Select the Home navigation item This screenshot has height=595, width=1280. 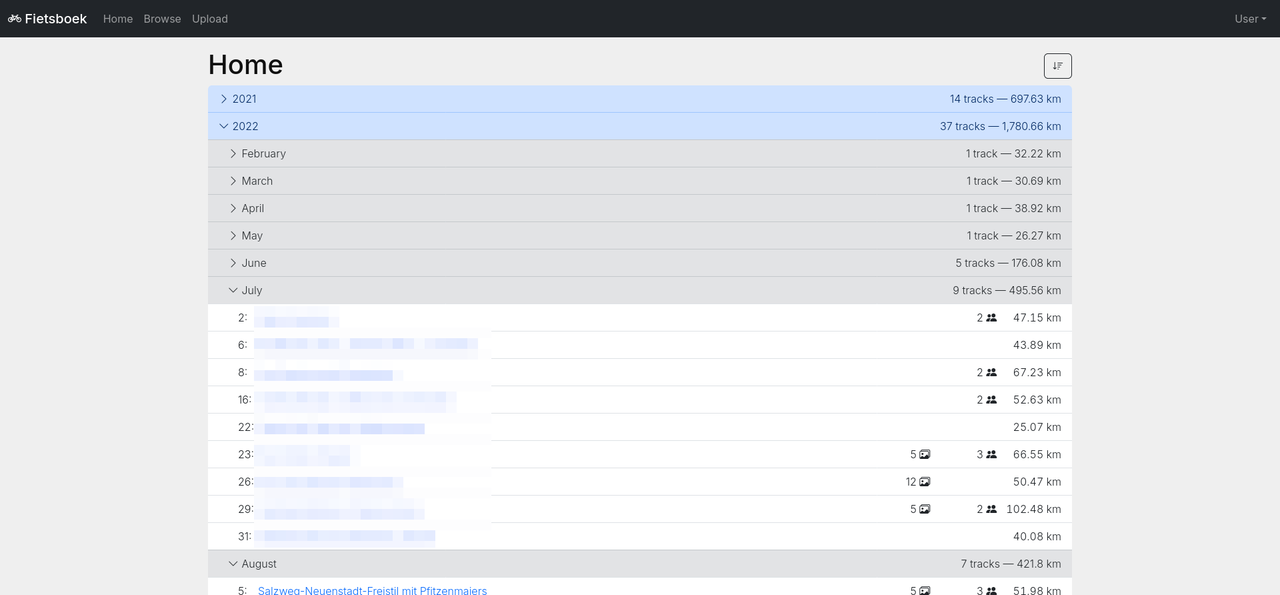[118, 19]
